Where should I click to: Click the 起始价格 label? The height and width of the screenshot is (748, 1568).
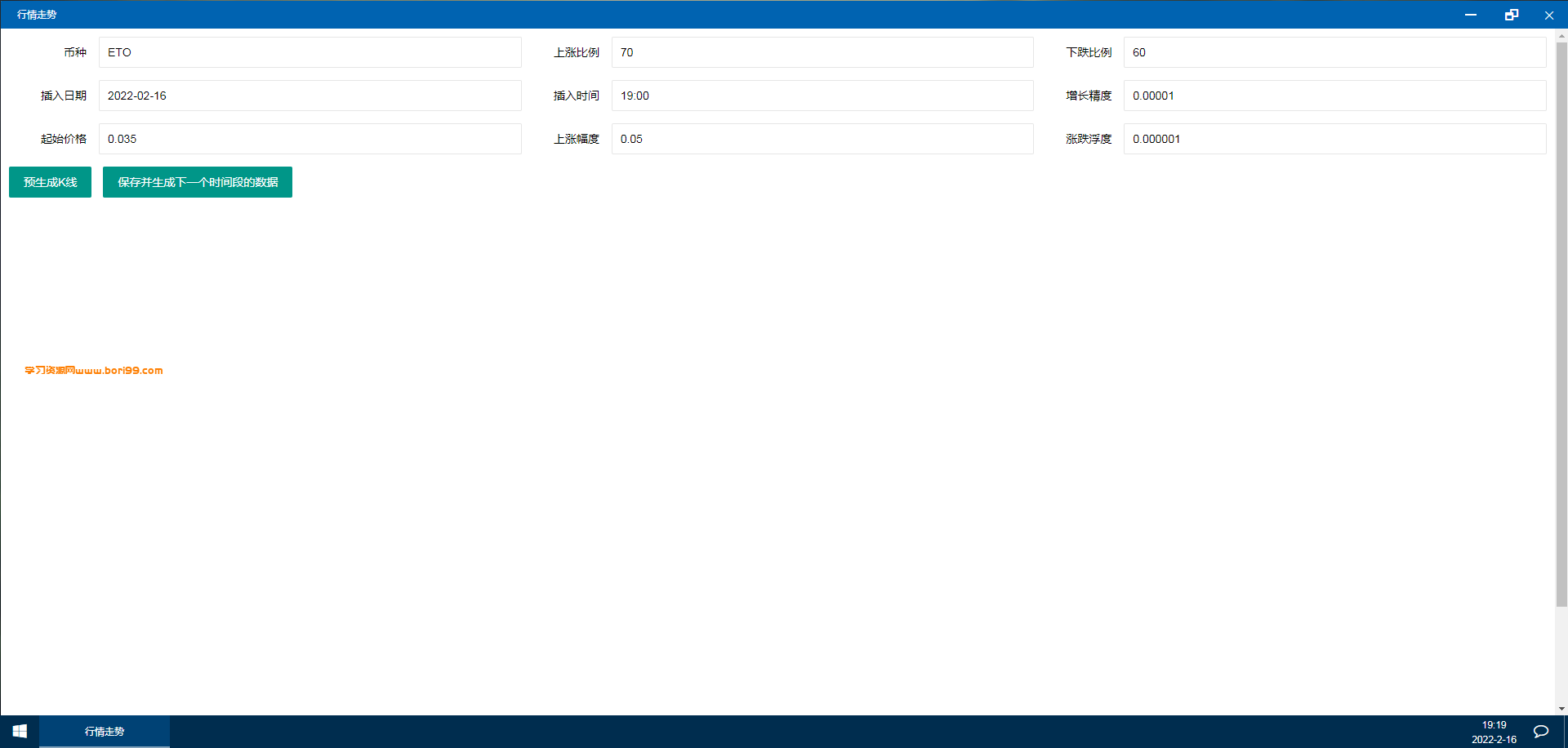64,139
